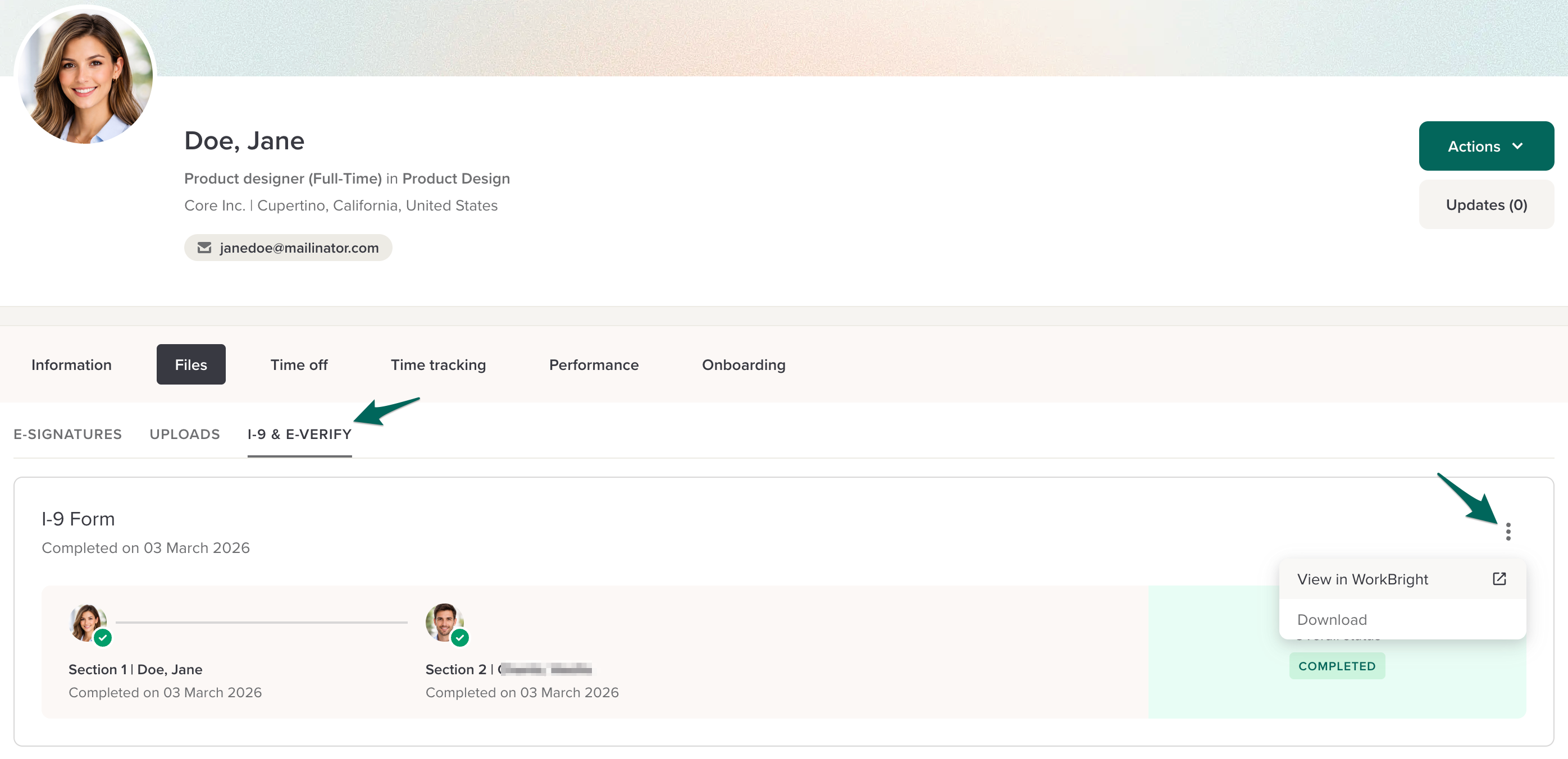Select View in WorkBright menu item
This screenshot has width=1568, height=759.
click(1362, 579)
